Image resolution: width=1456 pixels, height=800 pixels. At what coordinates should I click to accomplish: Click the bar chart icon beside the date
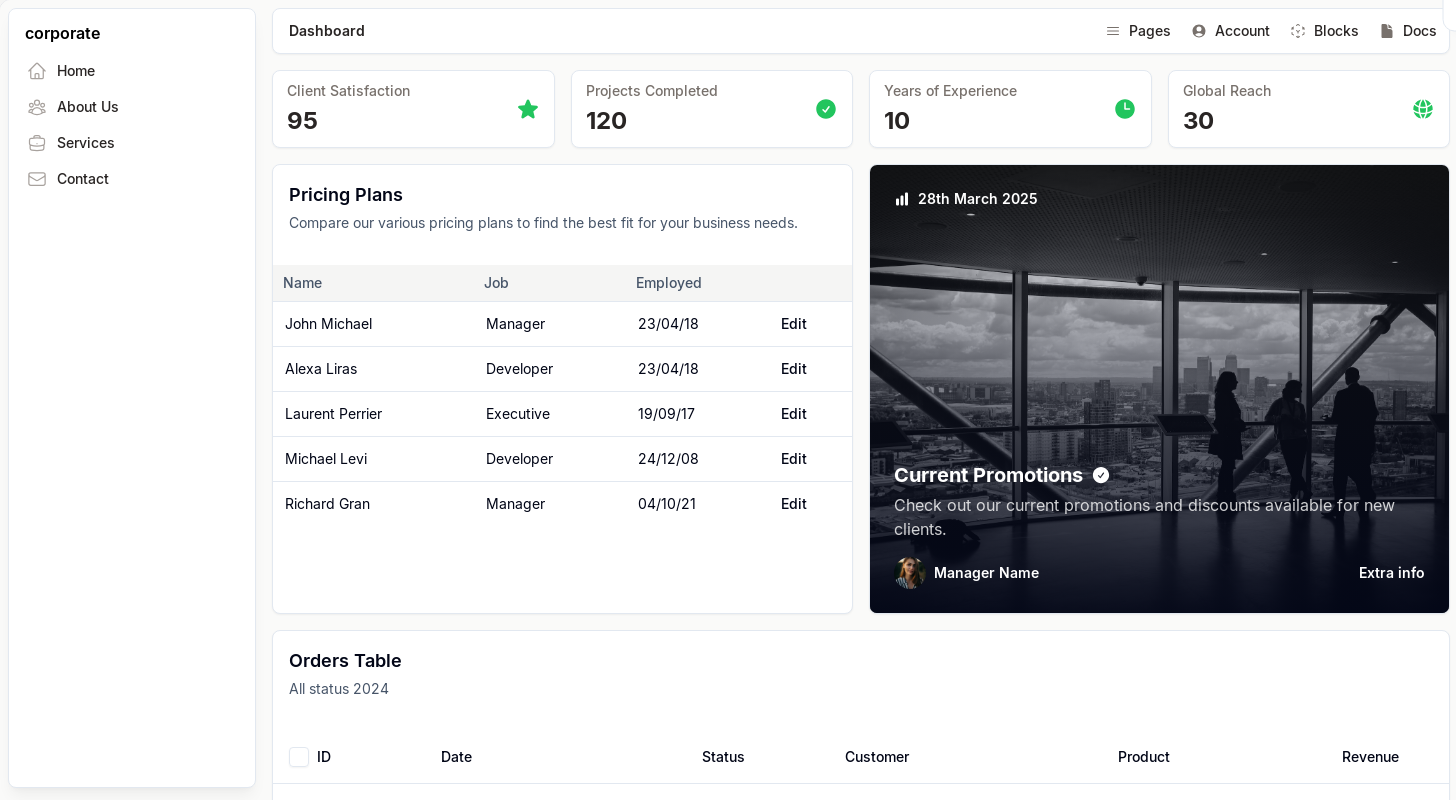(x=902, y=199)
